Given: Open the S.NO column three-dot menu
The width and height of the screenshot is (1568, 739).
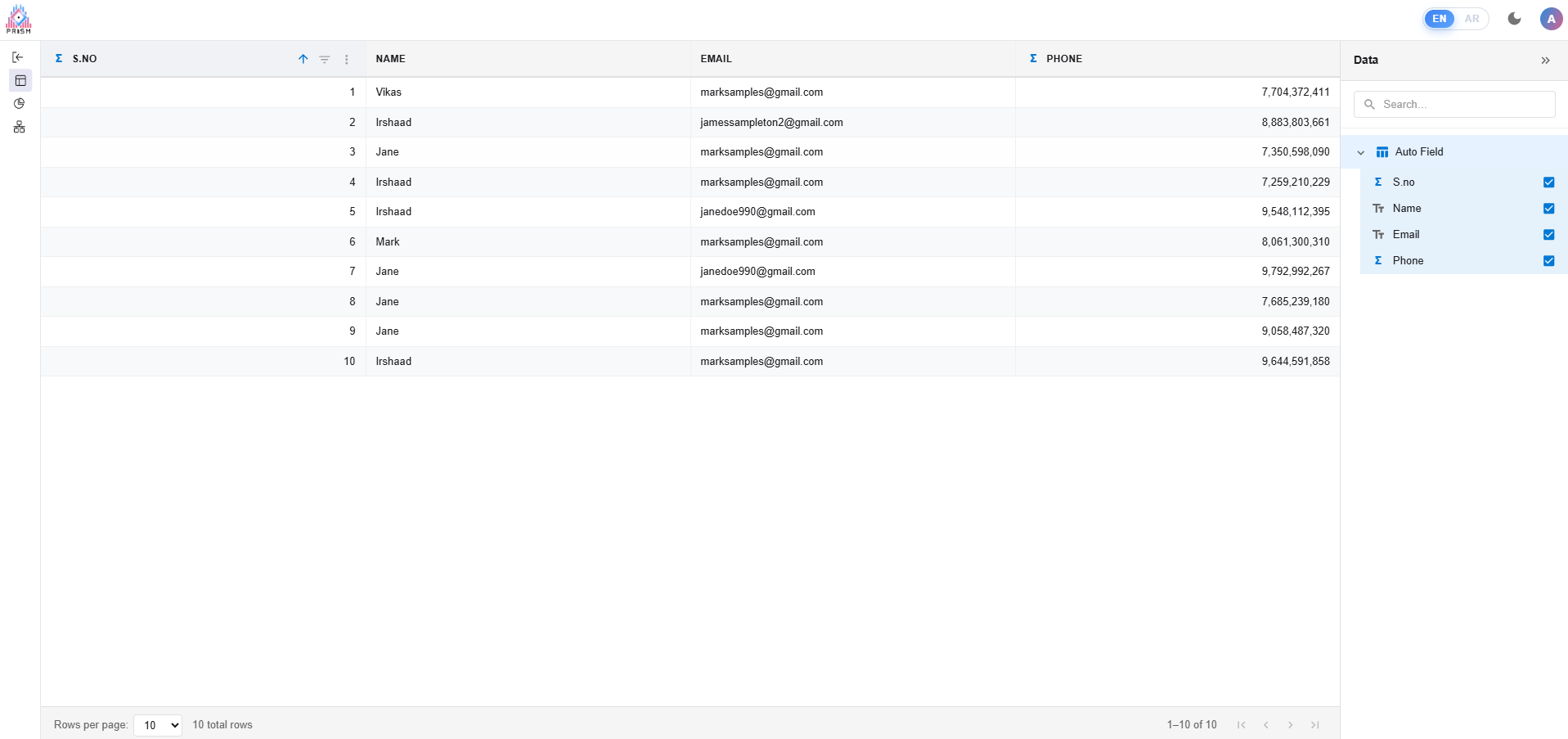Looking at the screenshot, I should point(347,60).
